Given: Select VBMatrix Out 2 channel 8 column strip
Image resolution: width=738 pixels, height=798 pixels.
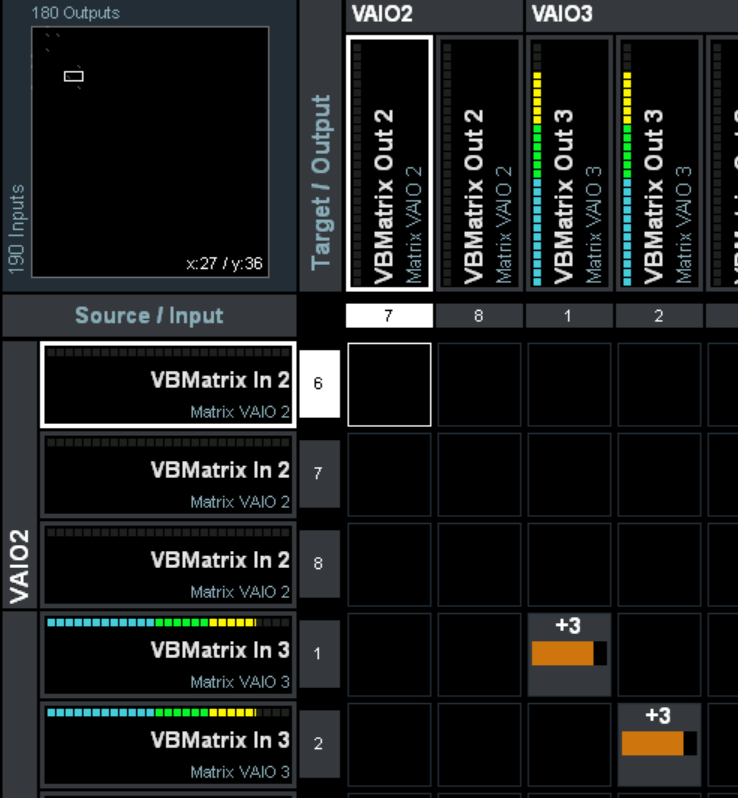Looking at the screenshot, I should 479,162.
